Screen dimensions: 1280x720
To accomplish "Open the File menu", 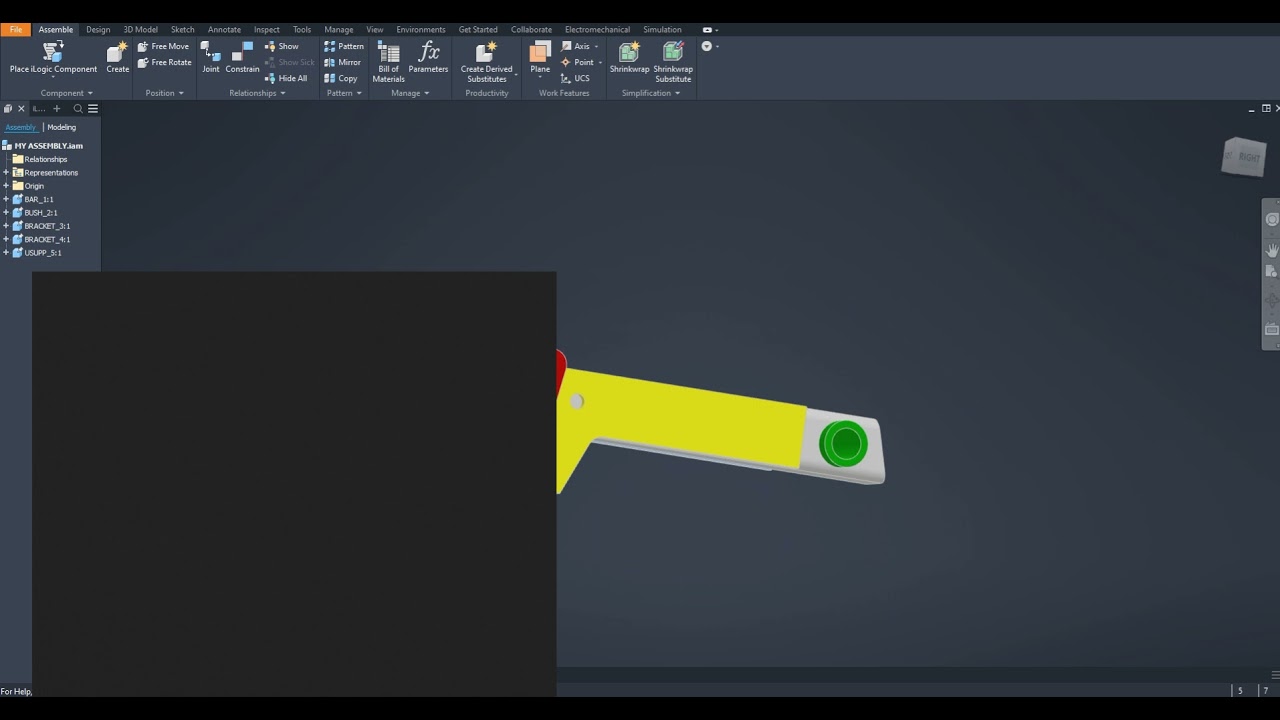I will coord(15,30).
